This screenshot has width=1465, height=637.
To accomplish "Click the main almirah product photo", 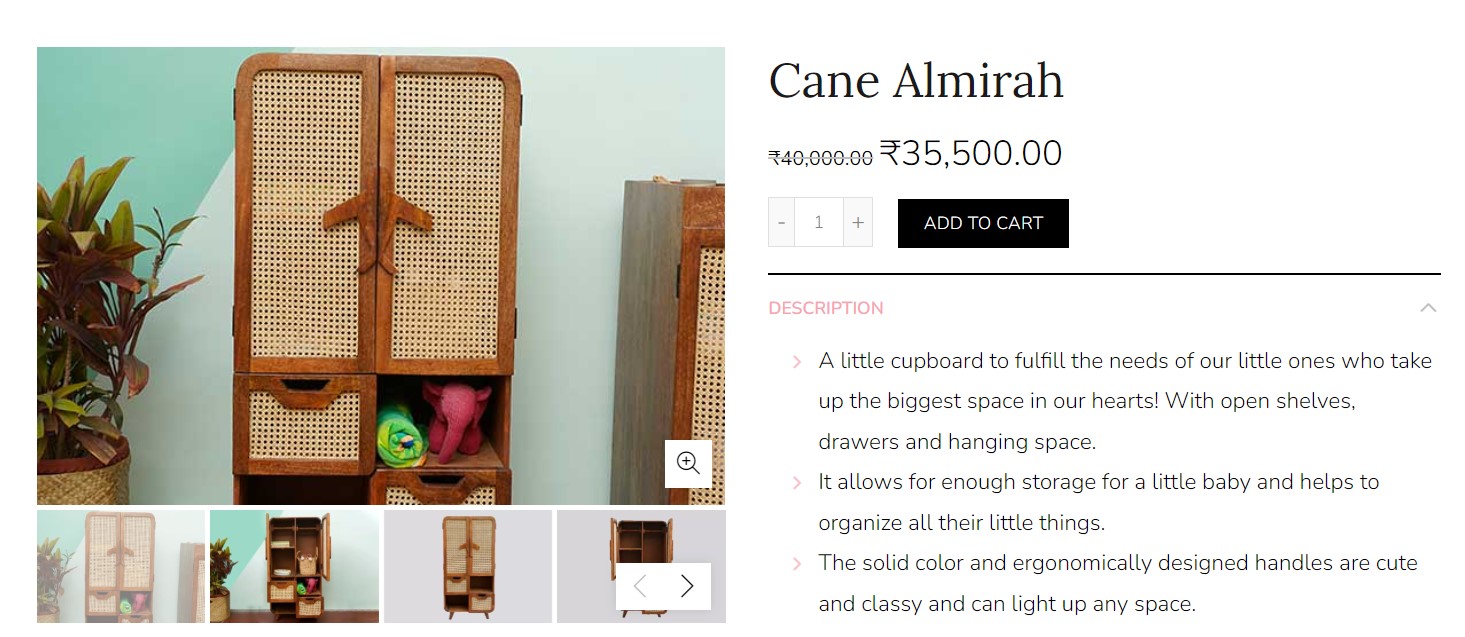I will pyautogui.click(x=381, y=275).
